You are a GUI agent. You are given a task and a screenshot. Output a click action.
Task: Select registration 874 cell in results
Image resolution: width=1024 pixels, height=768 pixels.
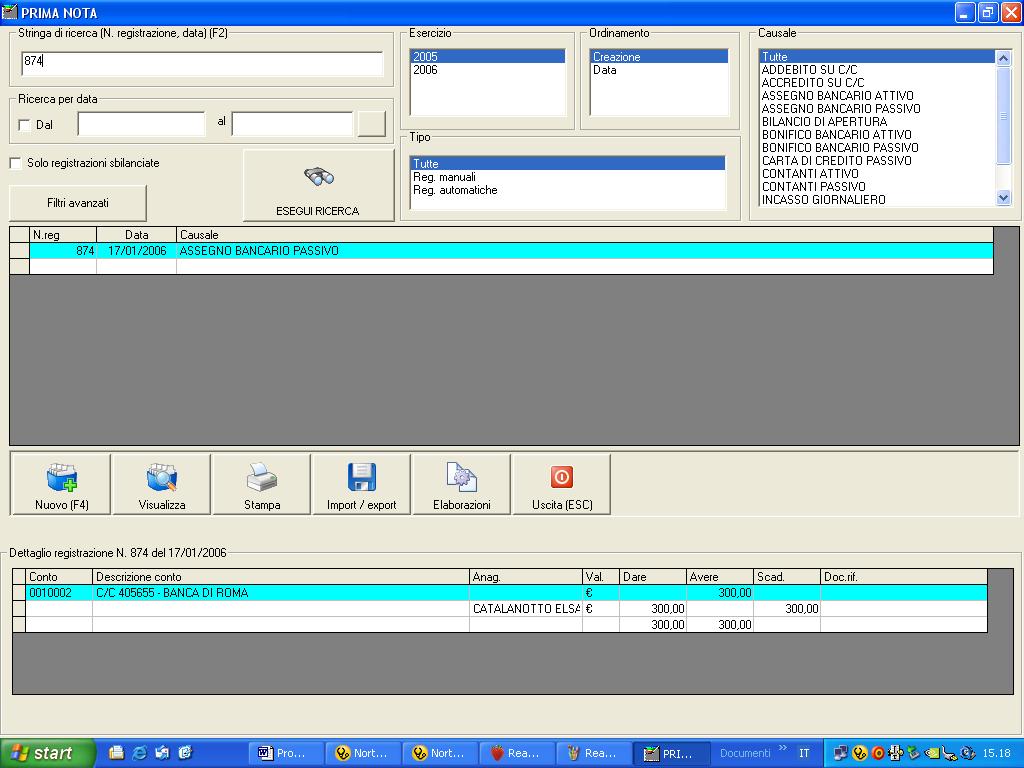pyautogui.click(x=63, y=251)
